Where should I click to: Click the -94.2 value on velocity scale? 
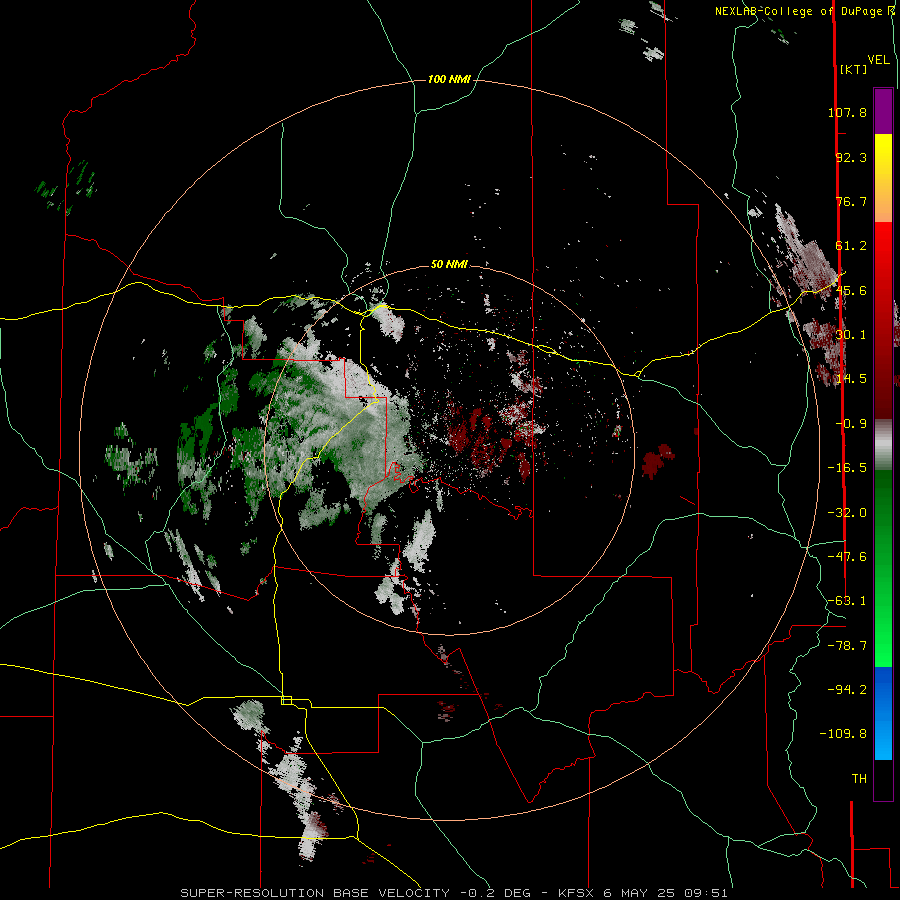click(x=847, y=689)
